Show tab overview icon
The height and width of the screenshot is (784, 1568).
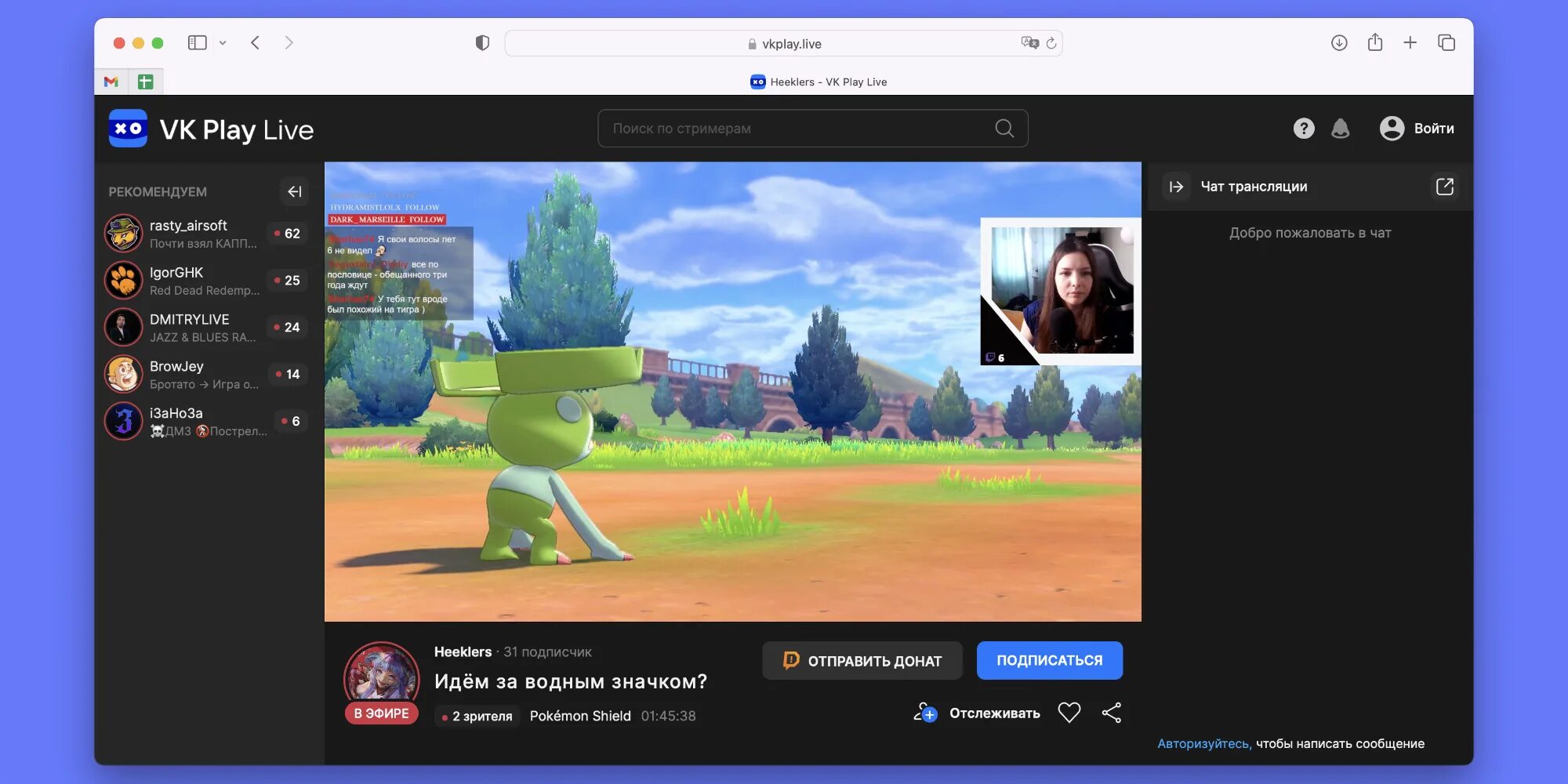point(1446,43)
